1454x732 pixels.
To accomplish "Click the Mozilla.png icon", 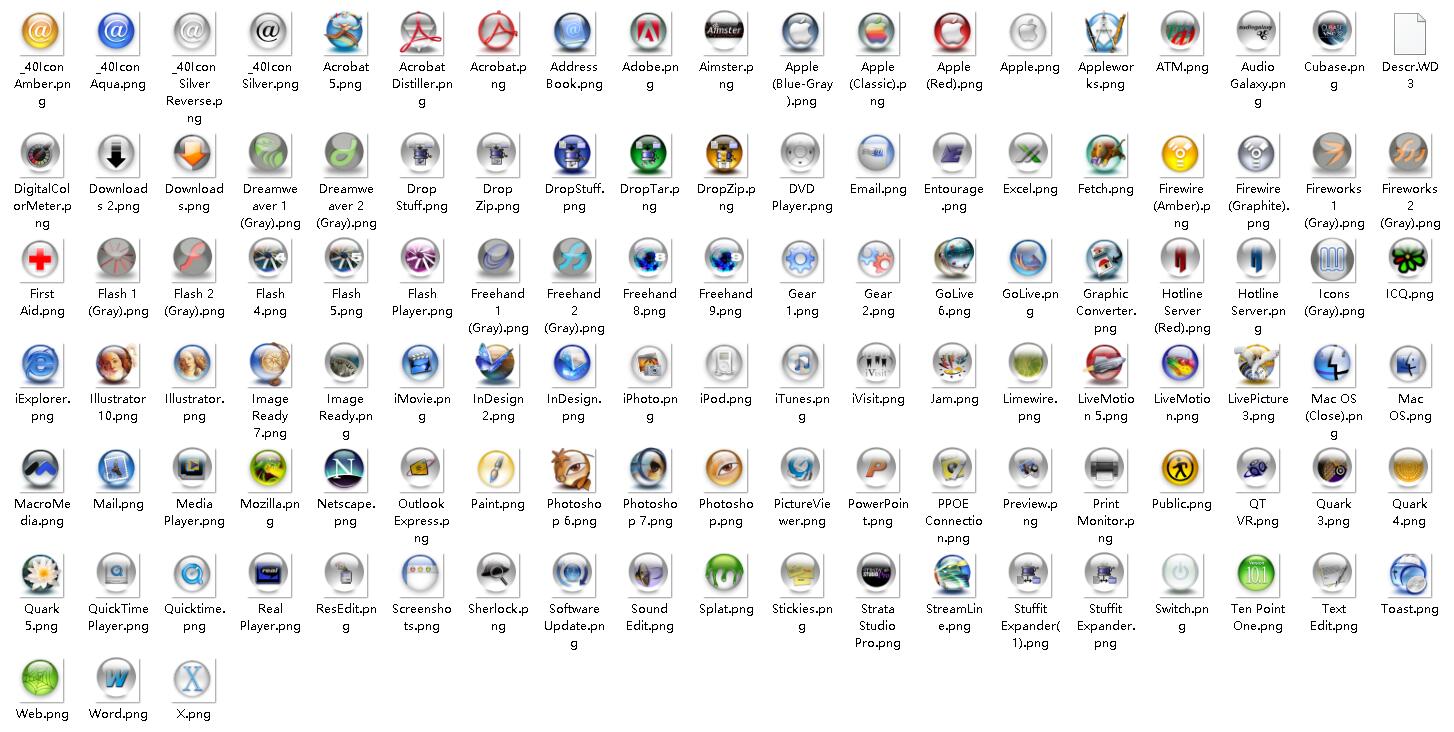I will 269,469.
